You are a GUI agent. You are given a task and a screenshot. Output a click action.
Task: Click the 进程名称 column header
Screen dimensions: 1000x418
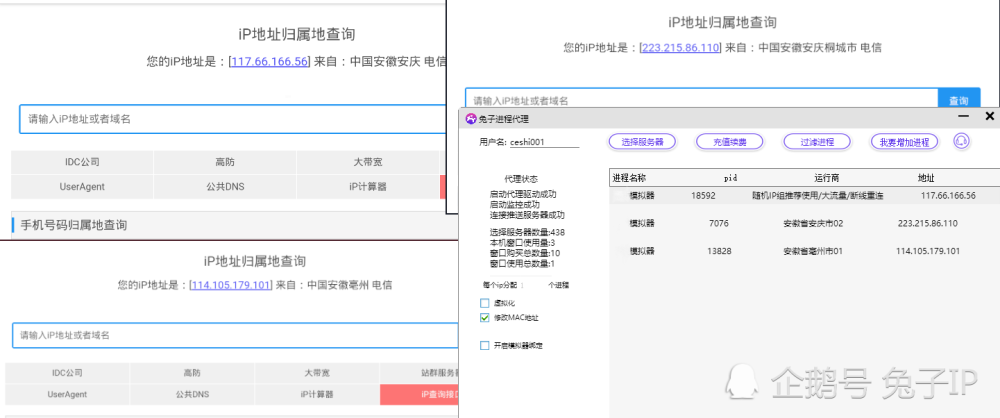click(629, 178)
